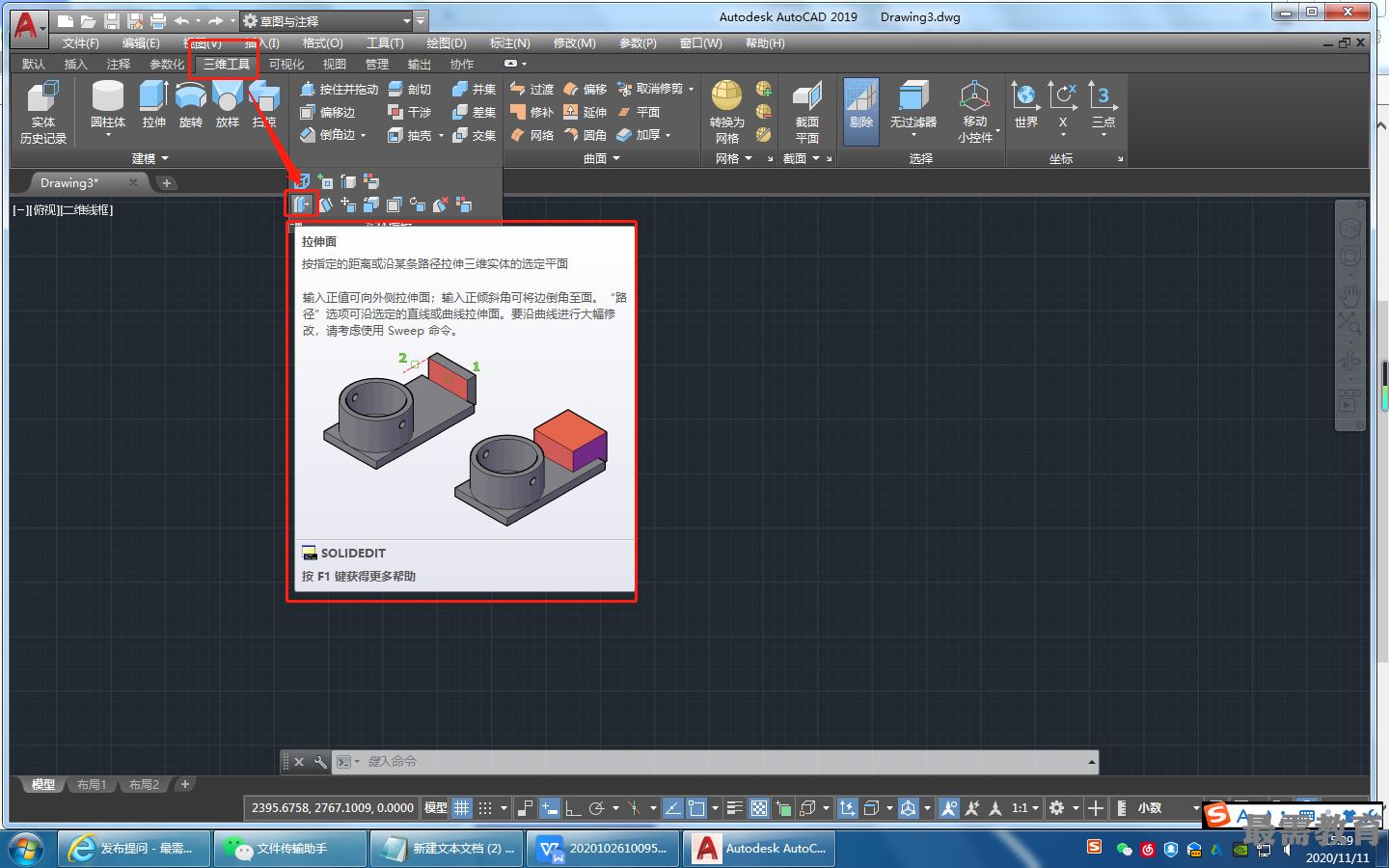
Task: Open the Untrim (取消修剪) dropdown arrow
Action: 691,89
